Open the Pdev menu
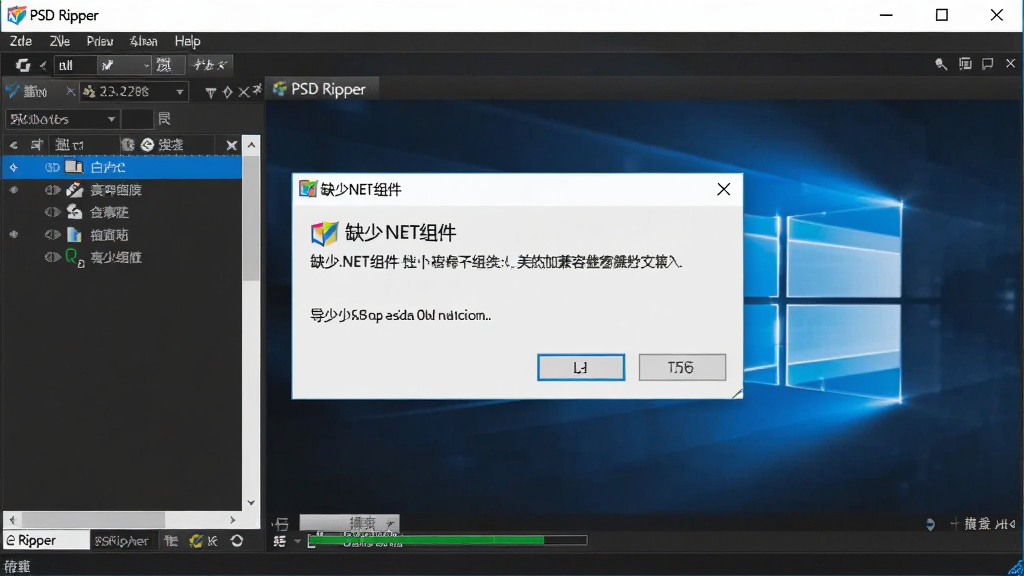Viewport: 1024px width, 576px height. (x=100, y=41)
